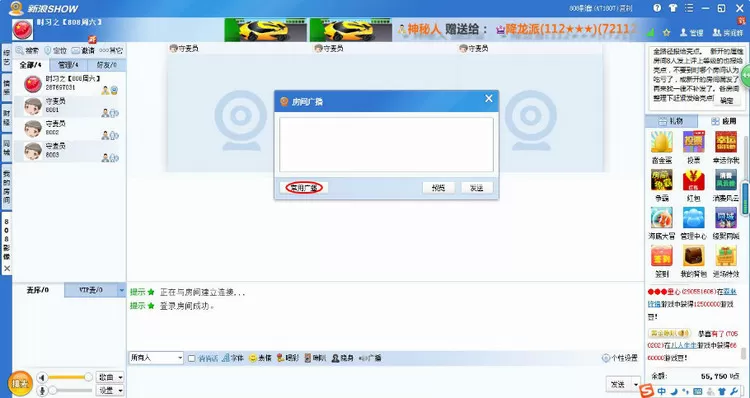Open the 进场特效 entrance effects icon
The width and height of the screenshot is (750, 398).
726,256
